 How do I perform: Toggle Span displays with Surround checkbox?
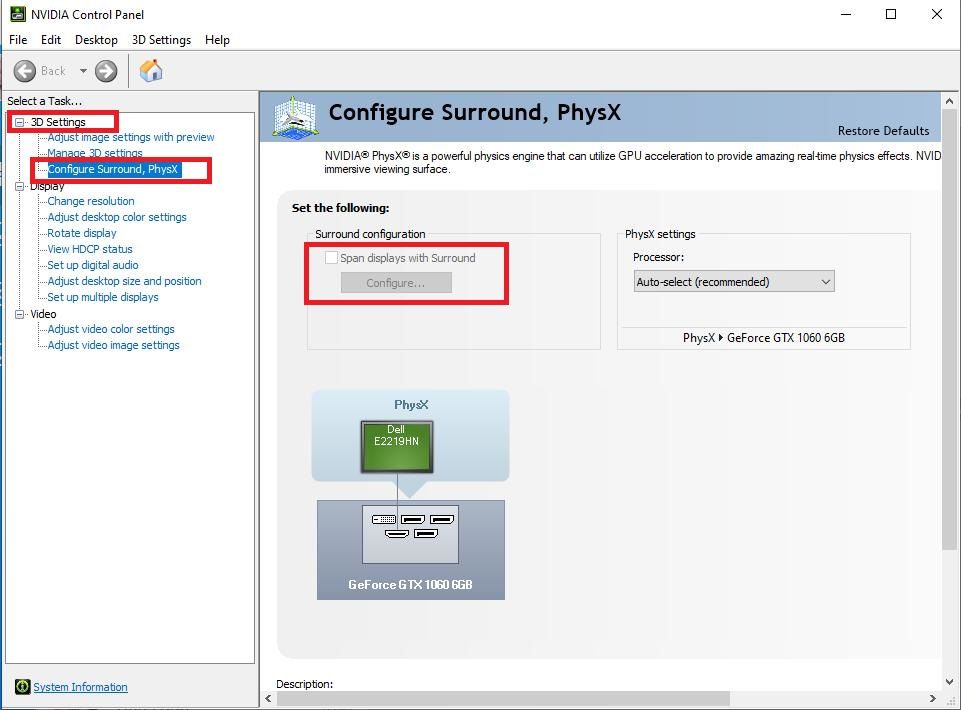click(331, 258)
